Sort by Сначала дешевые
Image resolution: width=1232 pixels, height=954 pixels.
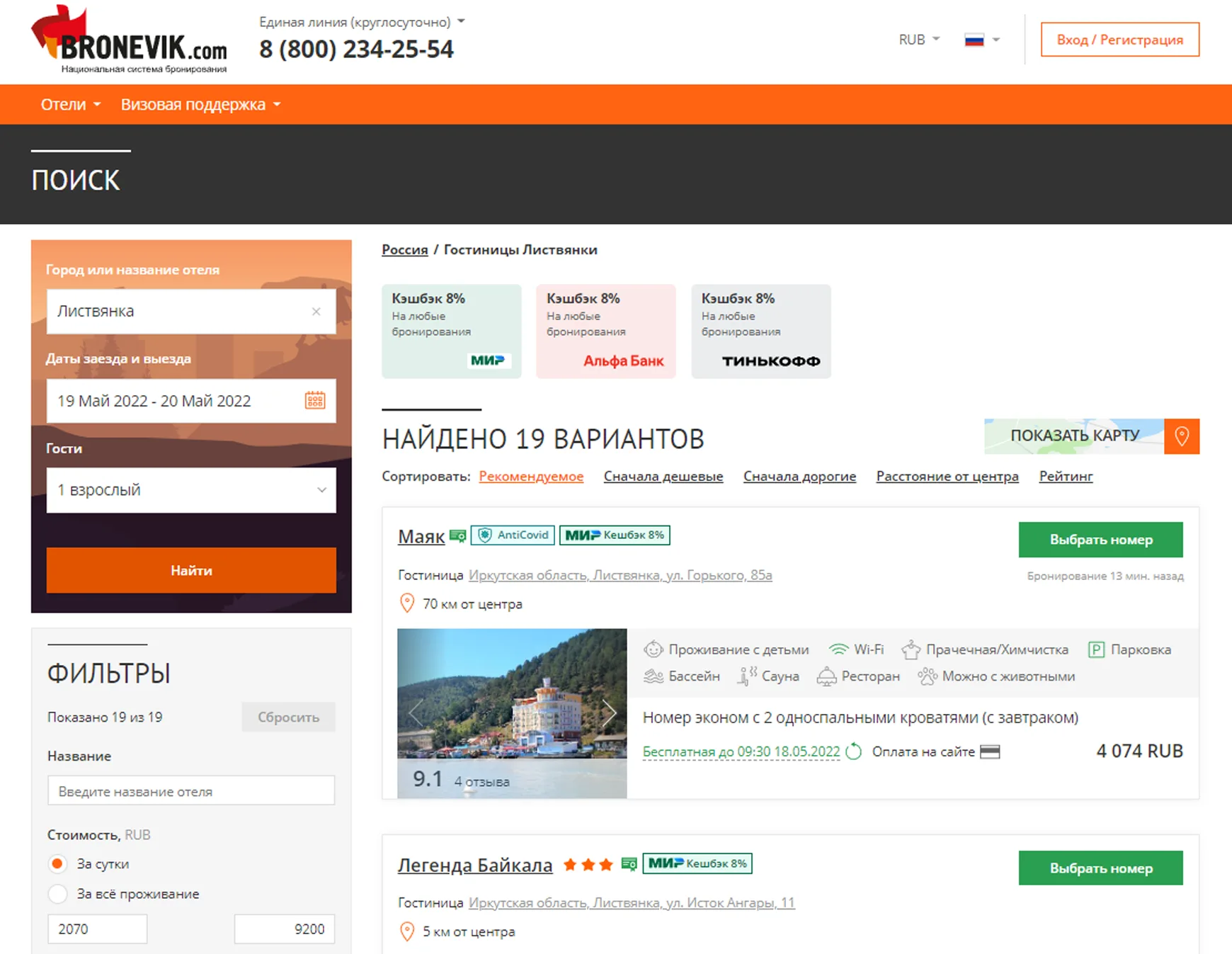(663, 477)
